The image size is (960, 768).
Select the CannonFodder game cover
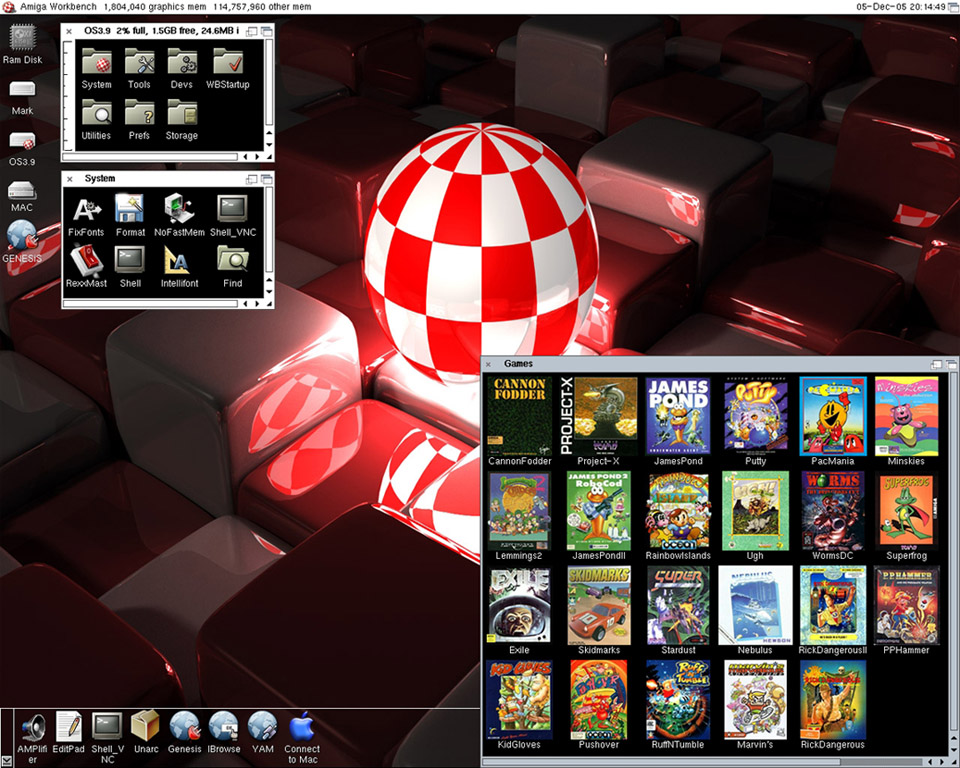pyautogui.click(x=520, y=416)
